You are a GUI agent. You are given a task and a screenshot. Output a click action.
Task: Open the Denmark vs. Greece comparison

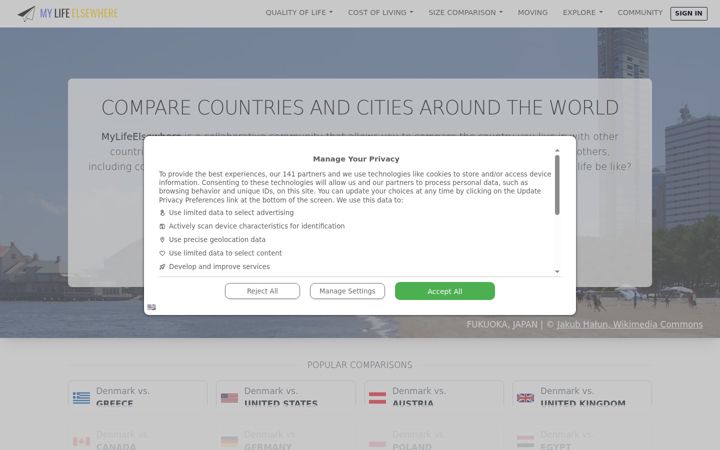tap(137, 394)
